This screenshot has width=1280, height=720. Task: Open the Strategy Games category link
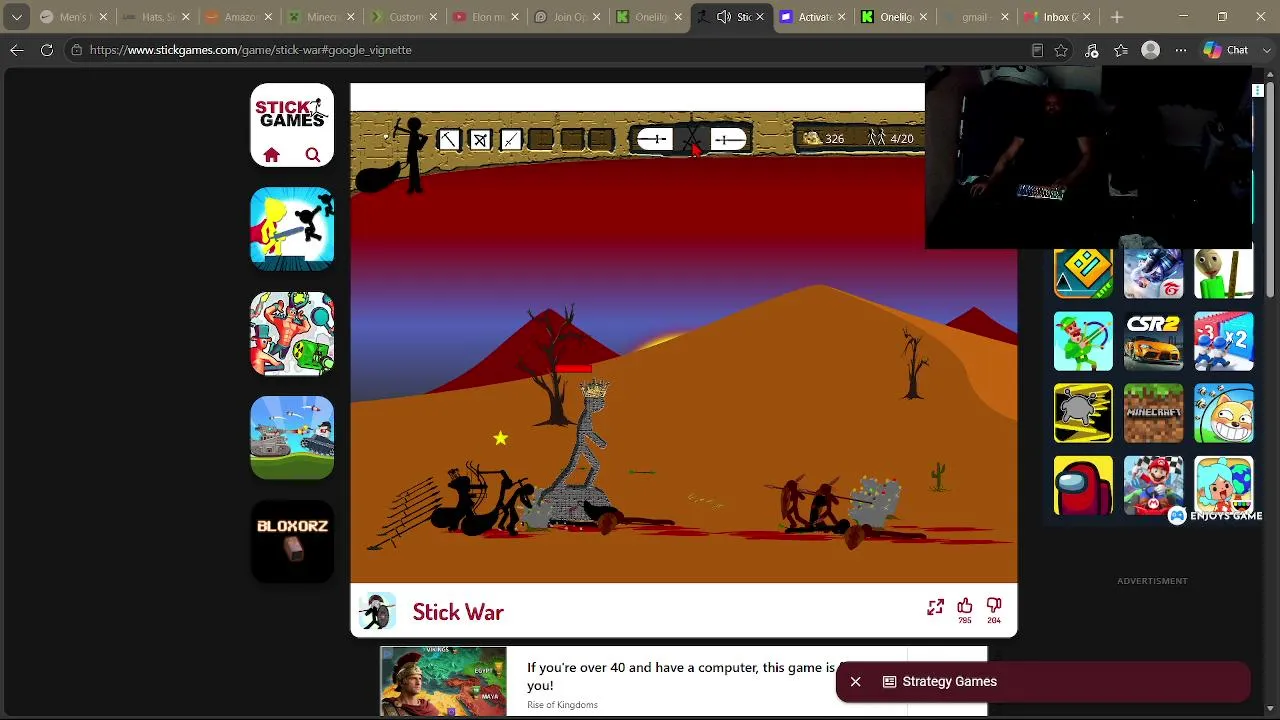940,682
